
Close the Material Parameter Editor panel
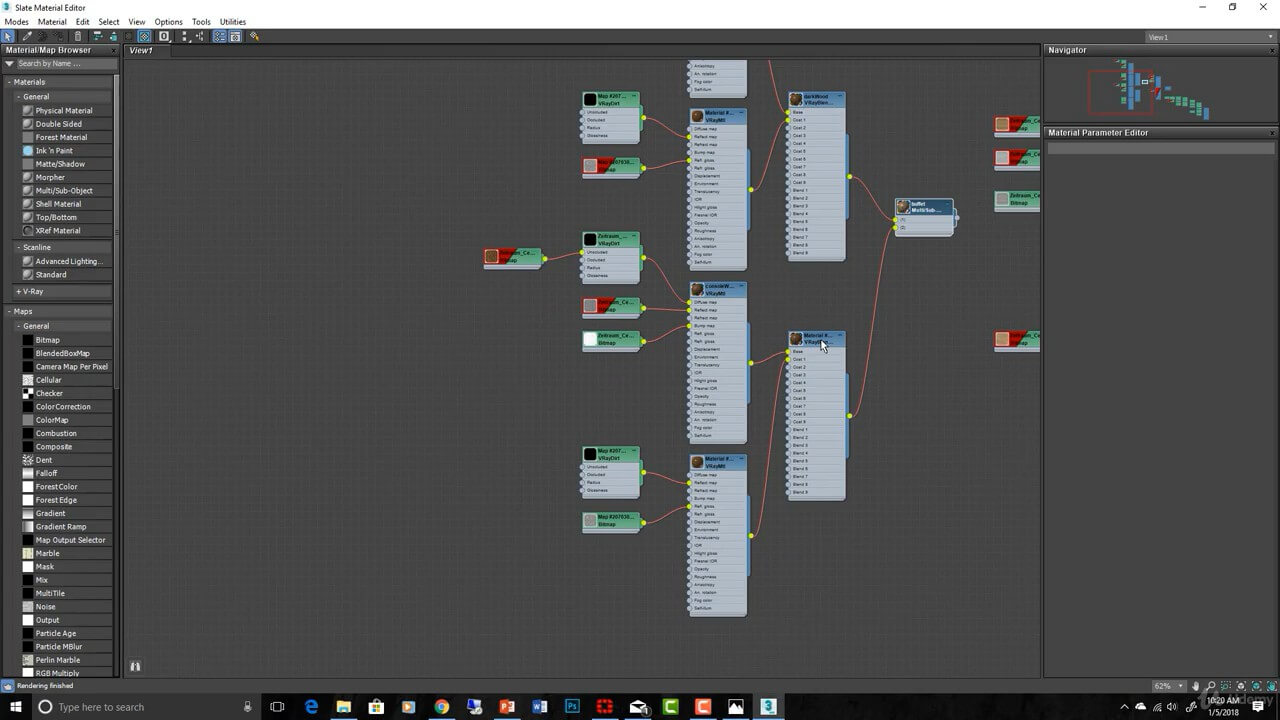[x=1273, y=133]
